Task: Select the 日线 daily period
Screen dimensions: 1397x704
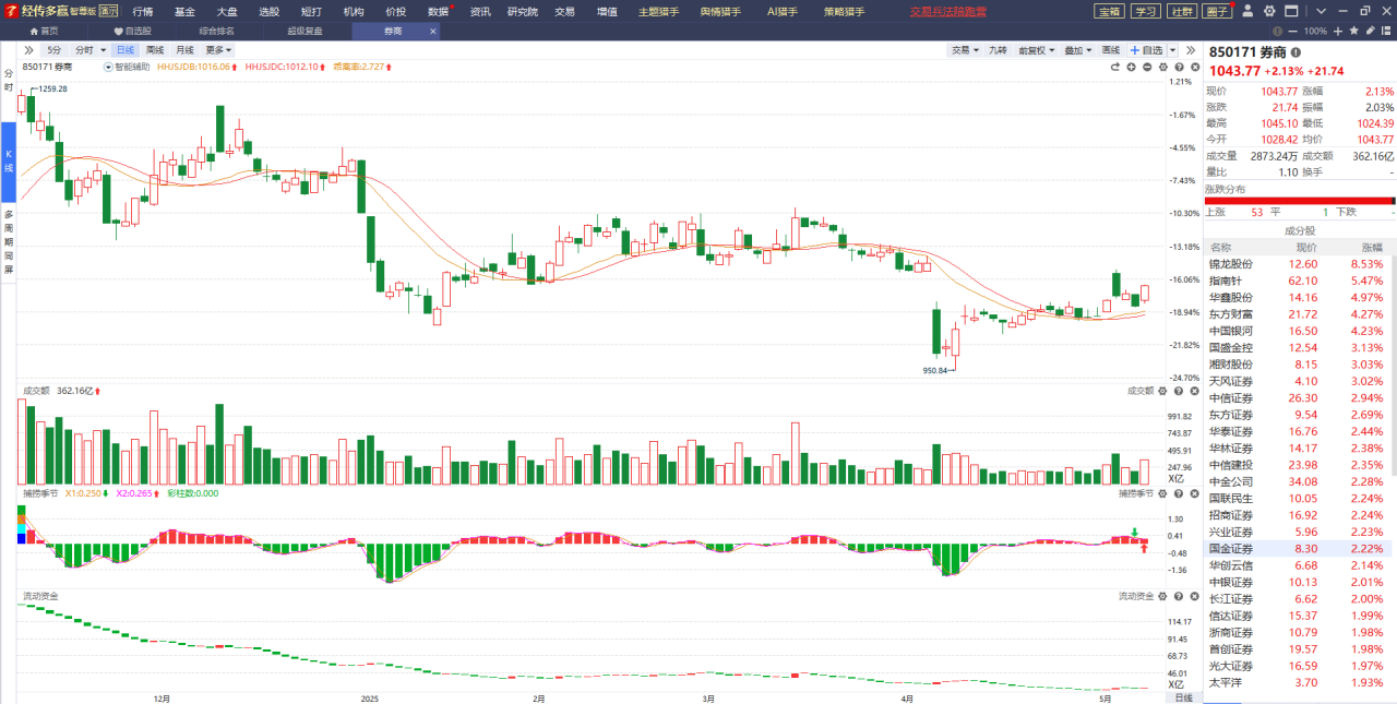Action: pyautogui.click(x=125, y=50)
